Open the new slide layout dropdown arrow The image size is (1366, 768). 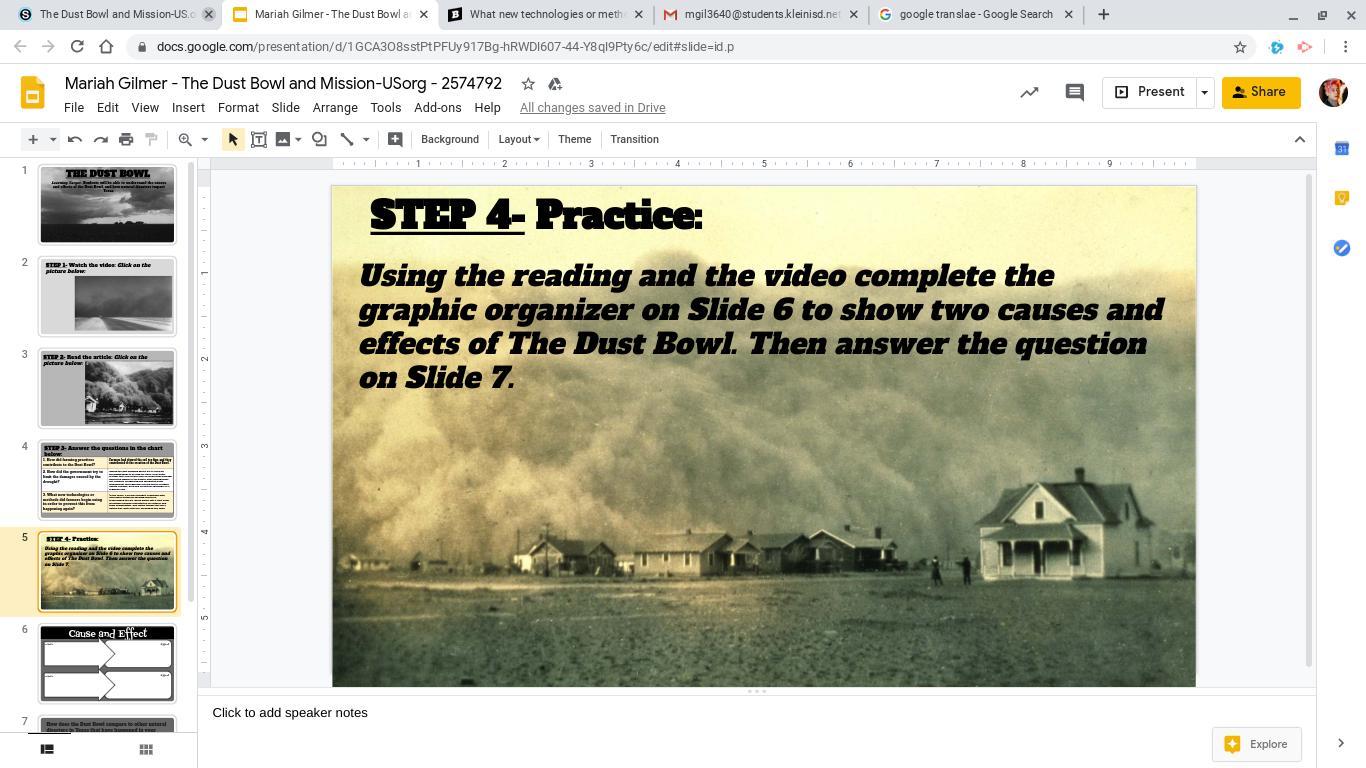[x=53, y=139]
